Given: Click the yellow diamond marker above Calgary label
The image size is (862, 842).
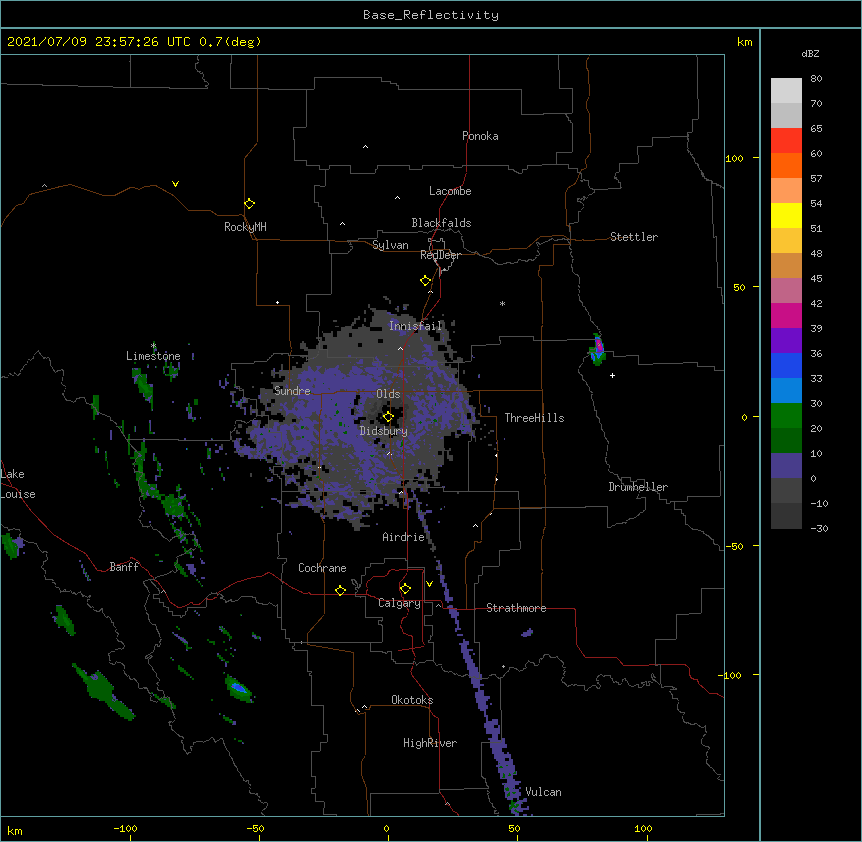Looking at the screenshot, I should point(405,589).
